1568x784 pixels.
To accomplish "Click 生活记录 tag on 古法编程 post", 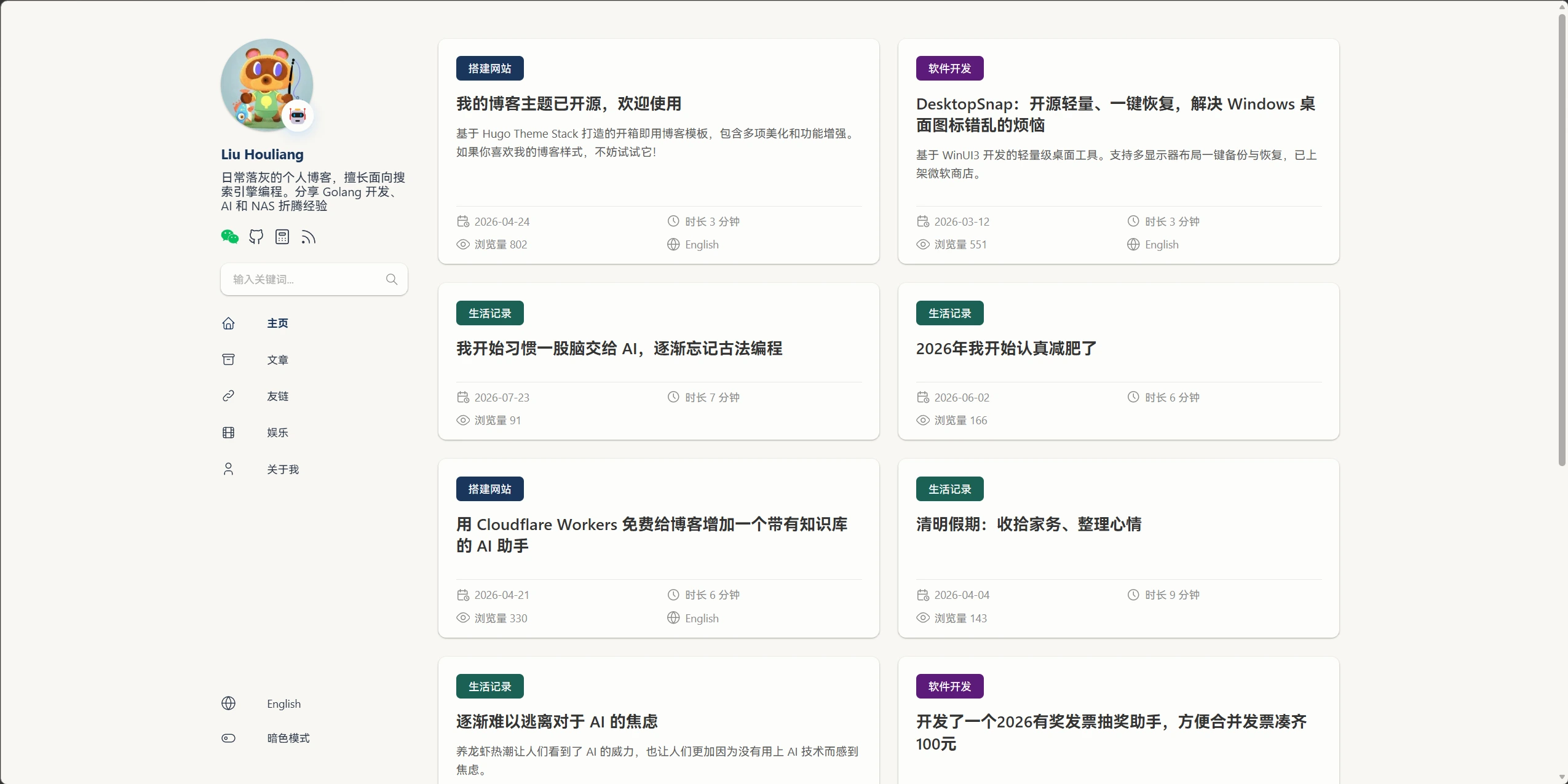I will 489,313.
